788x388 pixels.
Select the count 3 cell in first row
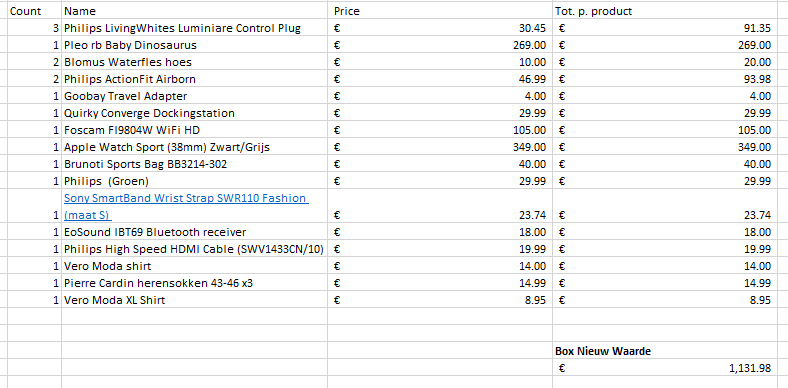(x=35, y=28)
